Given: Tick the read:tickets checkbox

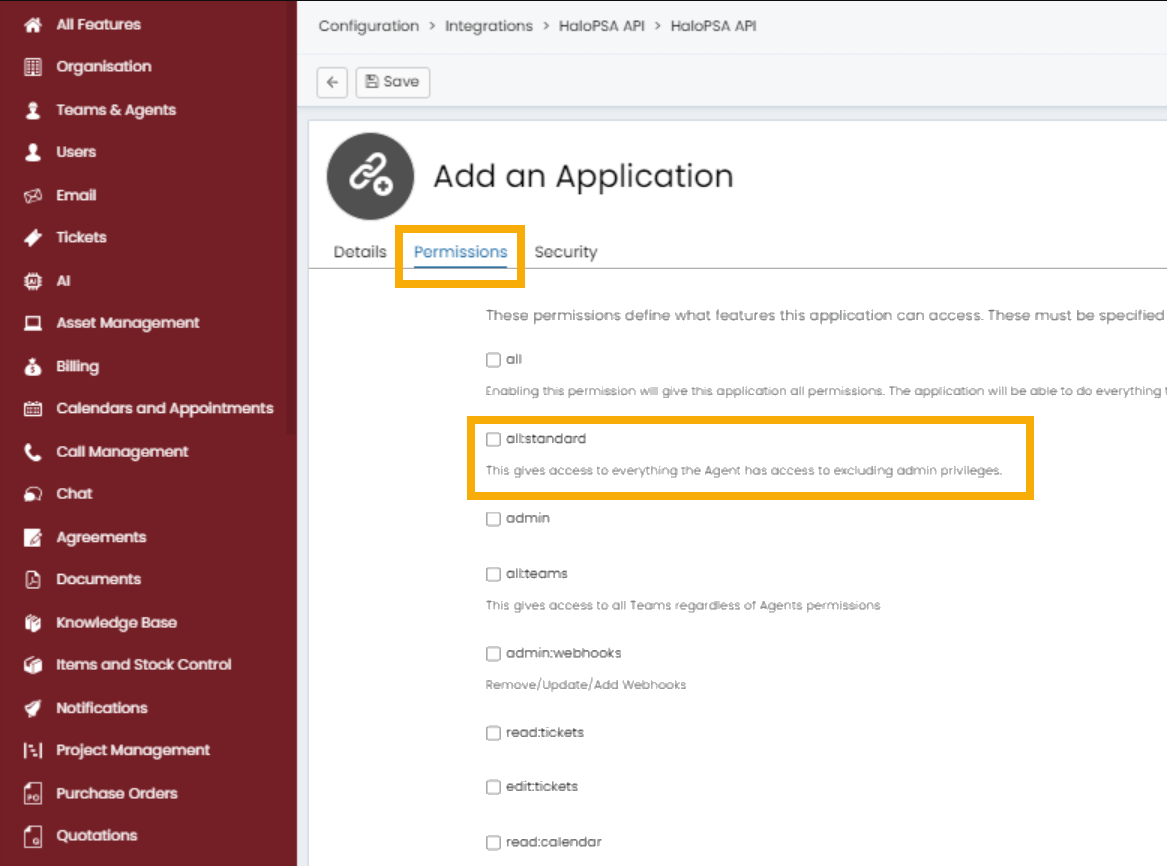Looking at the screenshot, I should click(x=493, y=732).
